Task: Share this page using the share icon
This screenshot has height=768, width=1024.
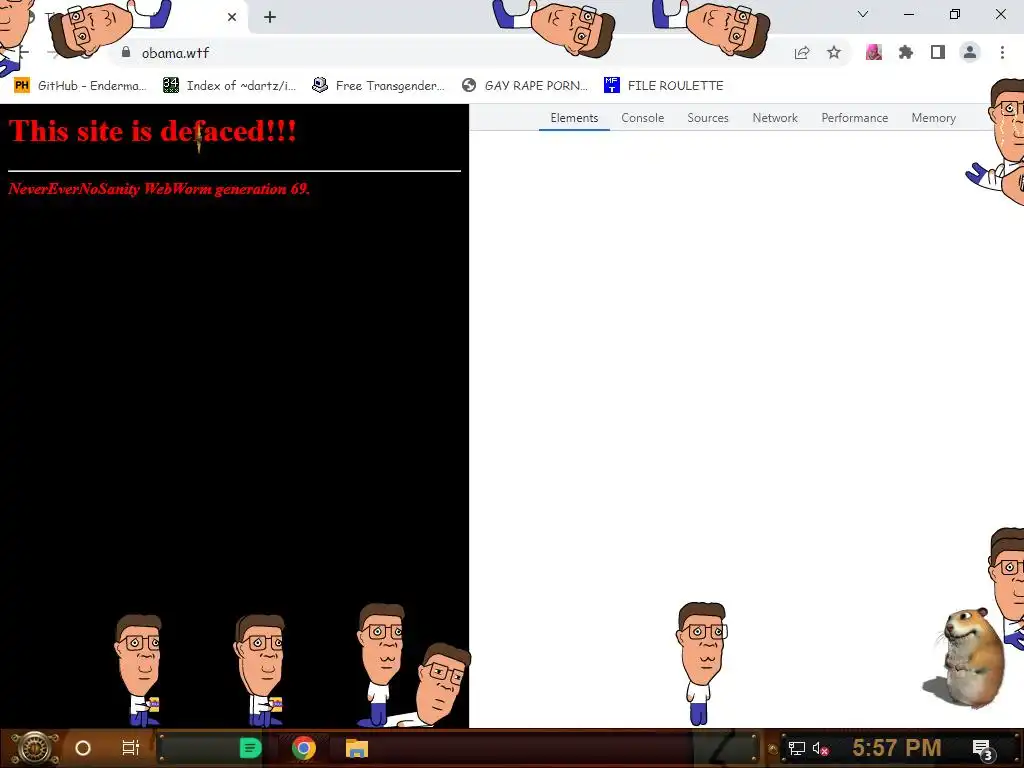Action: click(802, 53)
